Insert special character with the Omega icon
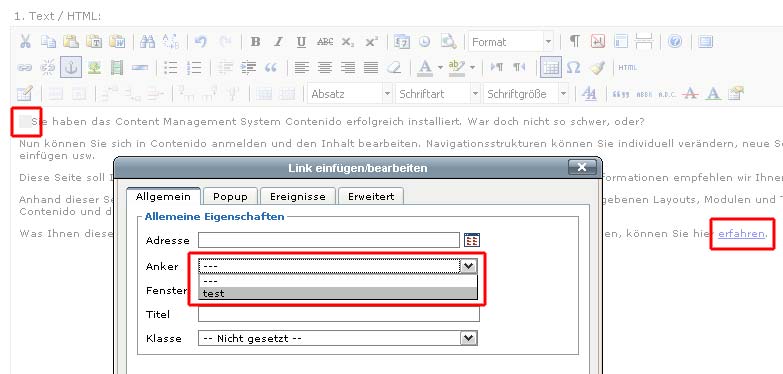Viewport: 783px width, 374px height. click(574, 67)
